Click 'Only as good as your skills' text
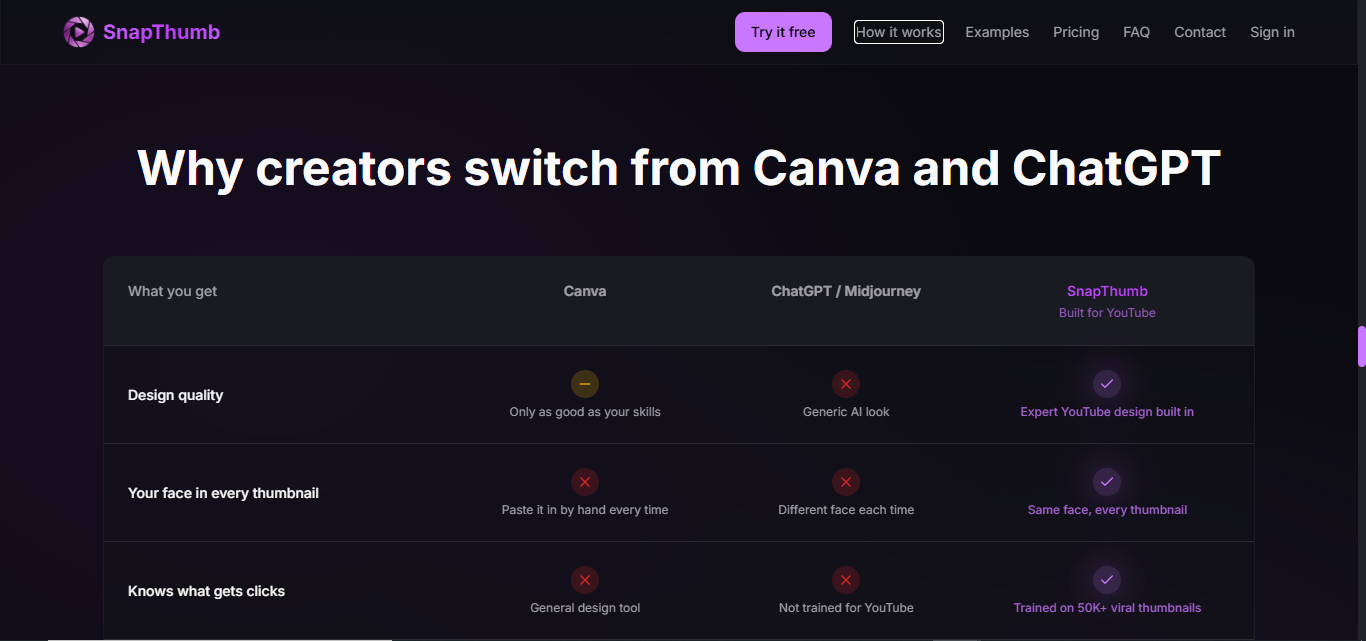This screenshot has height=641, width=1366. pos(585,412)
